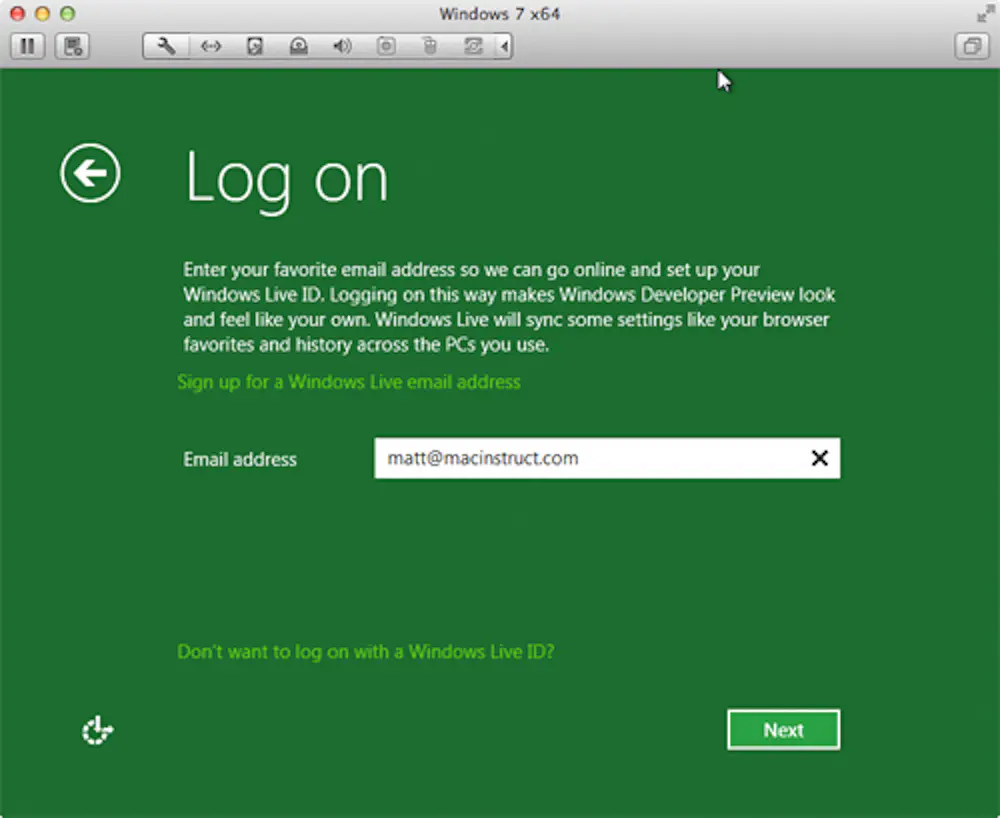Click the hard disk icon in toolbar
Image resolution: width=1000 pixels, height=818 pixels.
(x=254, y=46)
